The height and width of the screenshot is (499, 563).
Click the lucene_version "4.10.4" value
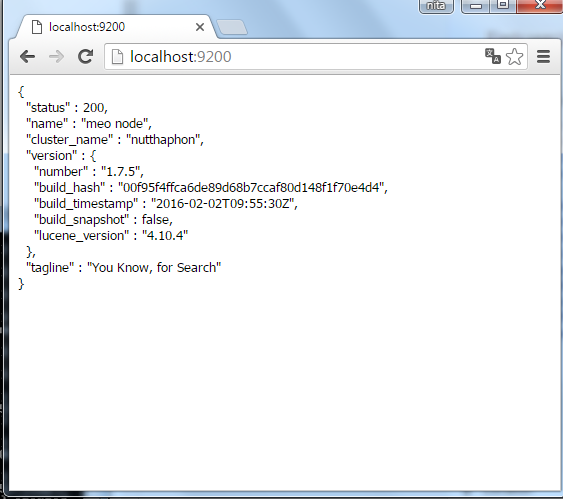click(x=165, y=235)
